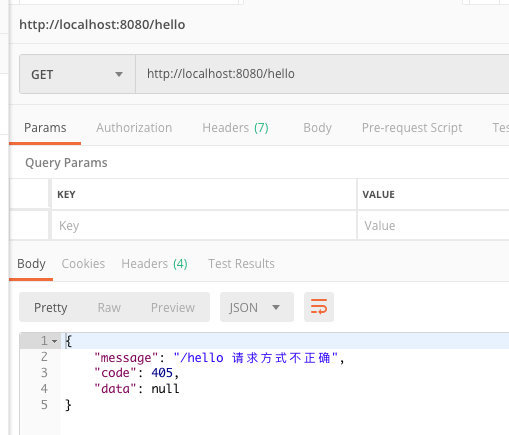The width and height of the screenshot is (509, 435).
Task: Open the JSON format dropdown
Action: tap(257, 307)
